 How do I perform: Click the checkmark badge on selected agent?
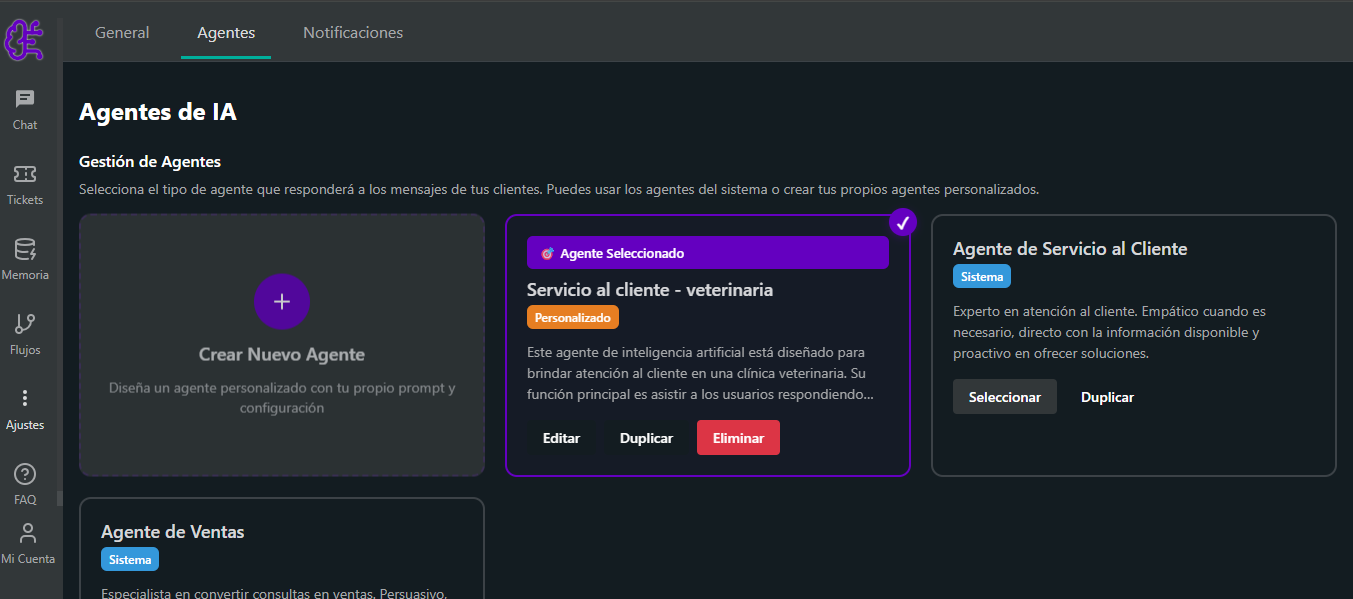click(903, 223)
